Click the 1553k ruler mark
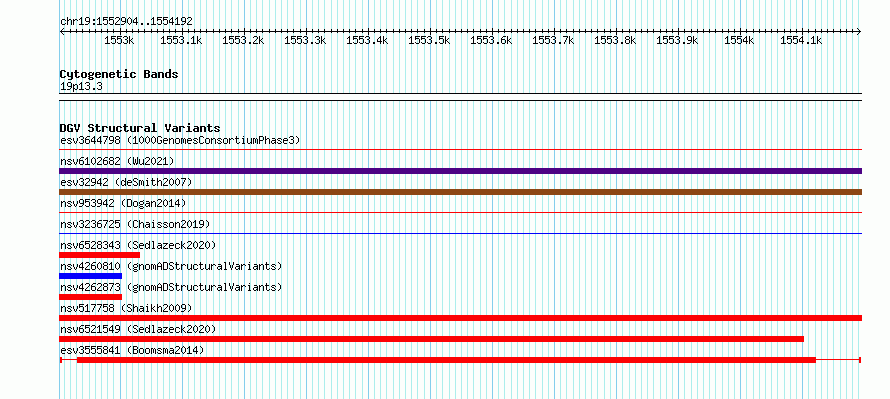 (x=119, y=40)
